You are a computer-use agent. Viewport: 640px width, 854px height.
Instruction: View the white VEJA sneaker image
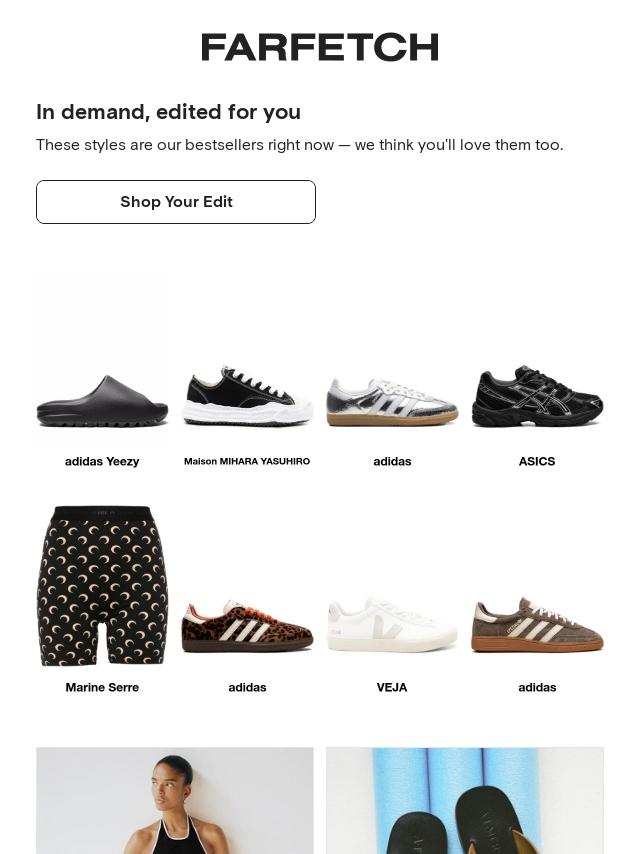[392, 625]
